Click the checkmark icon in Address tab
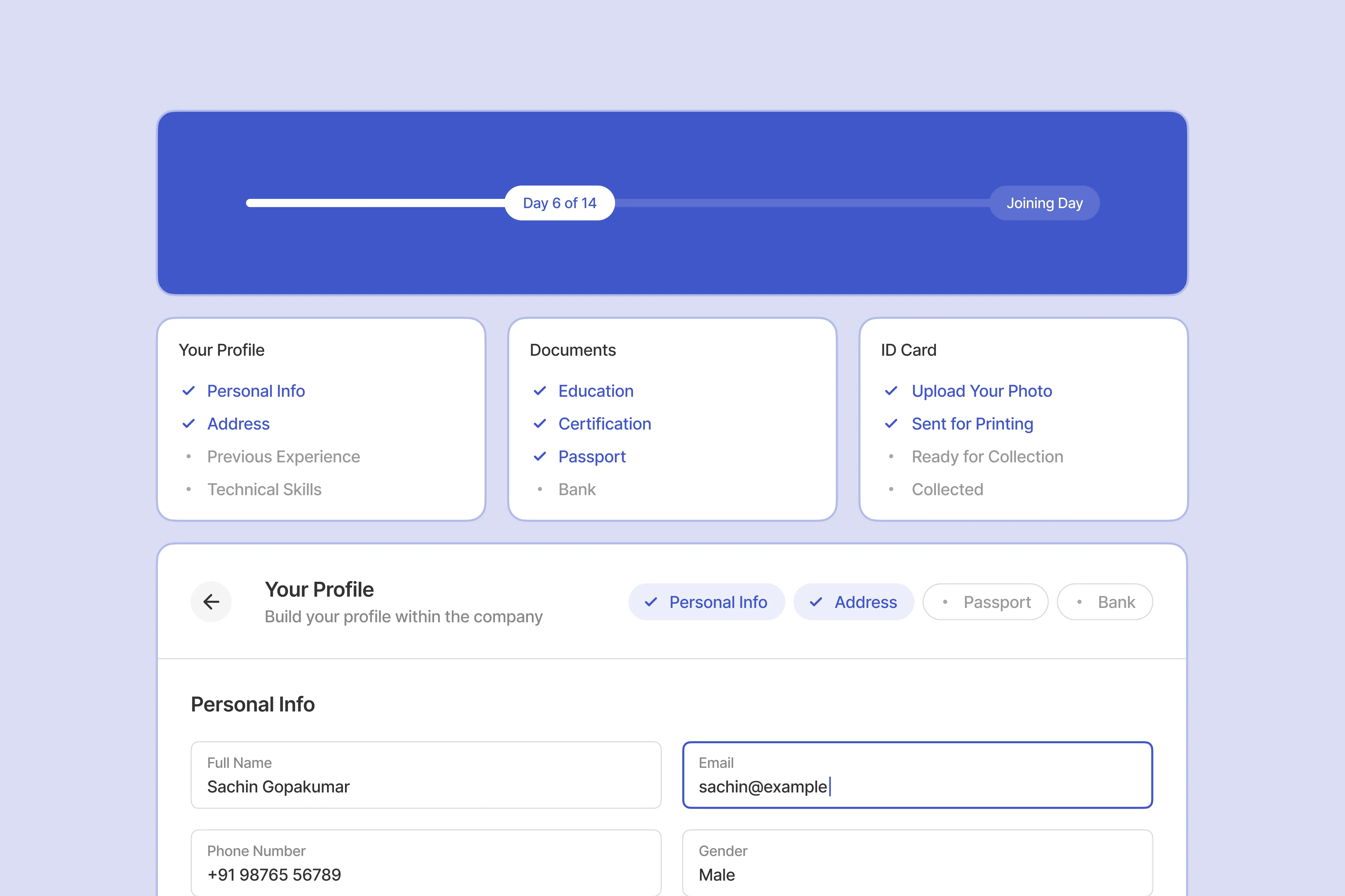1345x896 pixels. coord(816,602)
